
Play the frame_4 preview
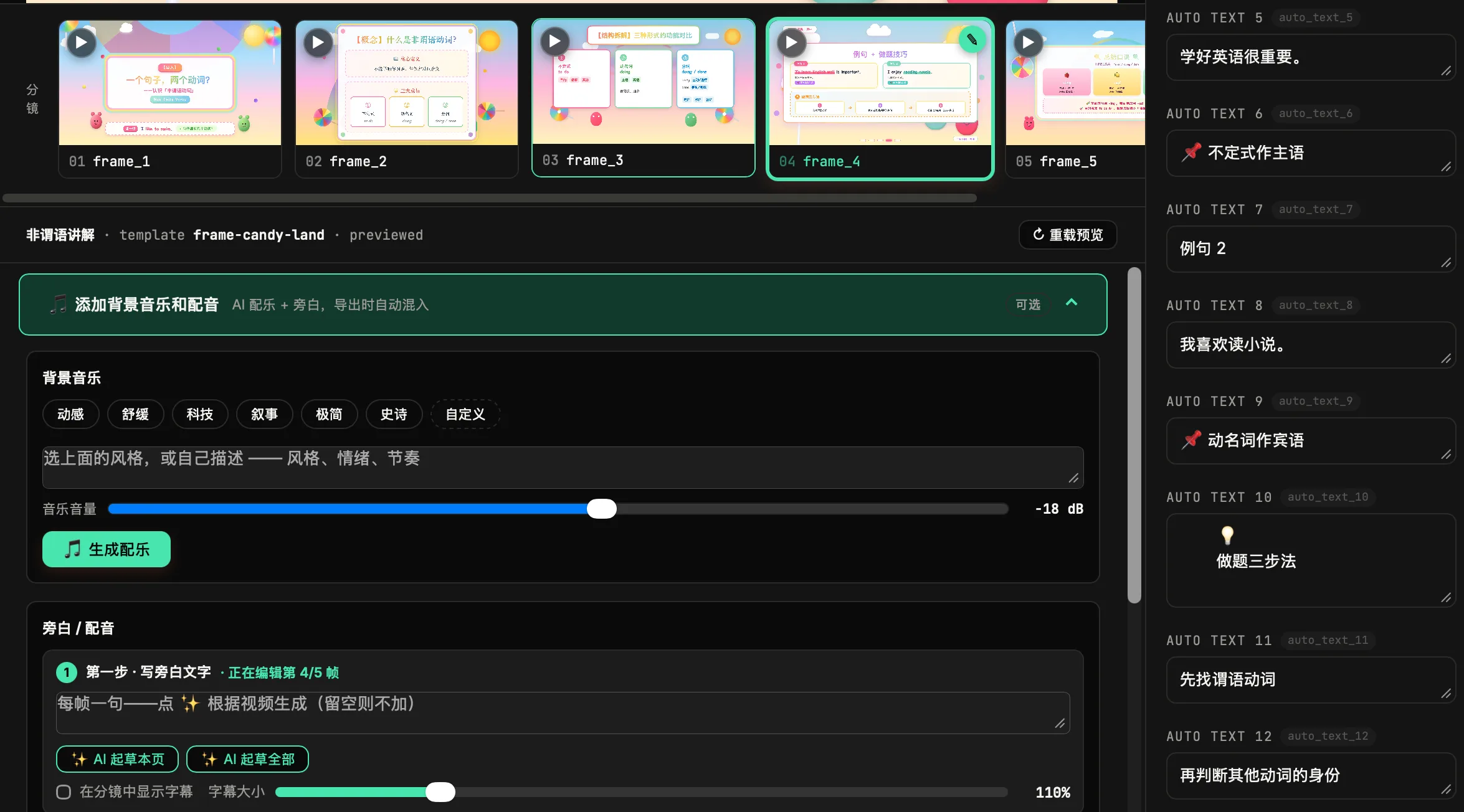tap(791, 42)
